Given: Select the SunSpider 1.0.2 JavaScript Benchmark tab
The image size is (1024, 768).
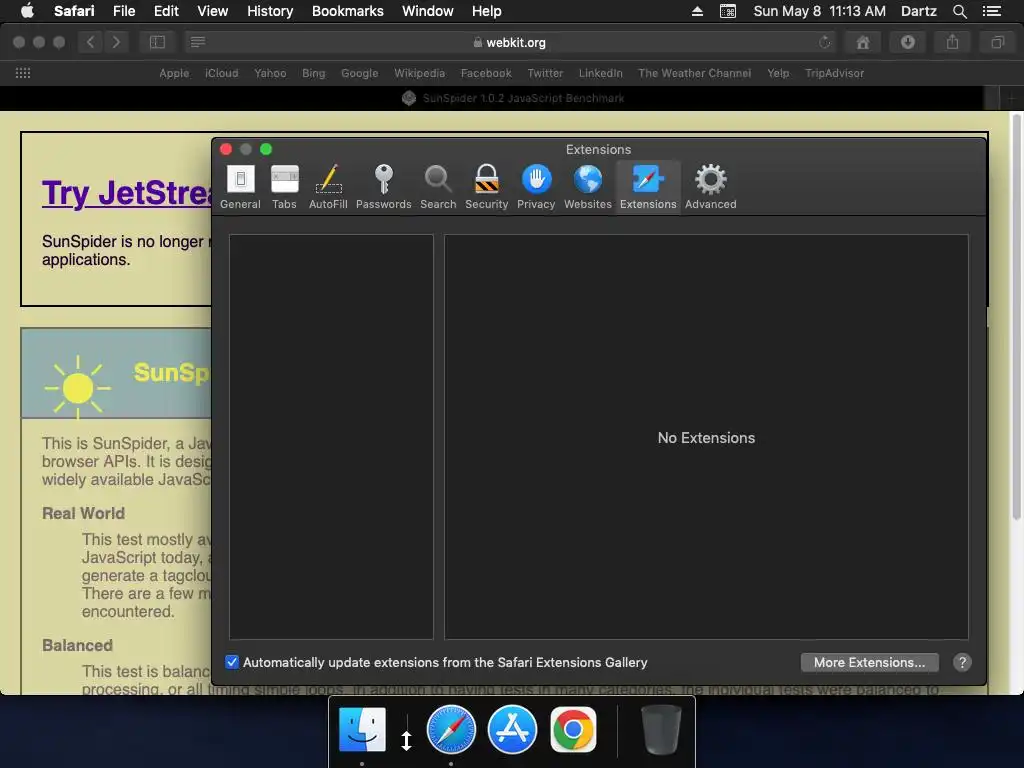Looking at the screenshot, I should pyautogui.click(x=513, y=98).
